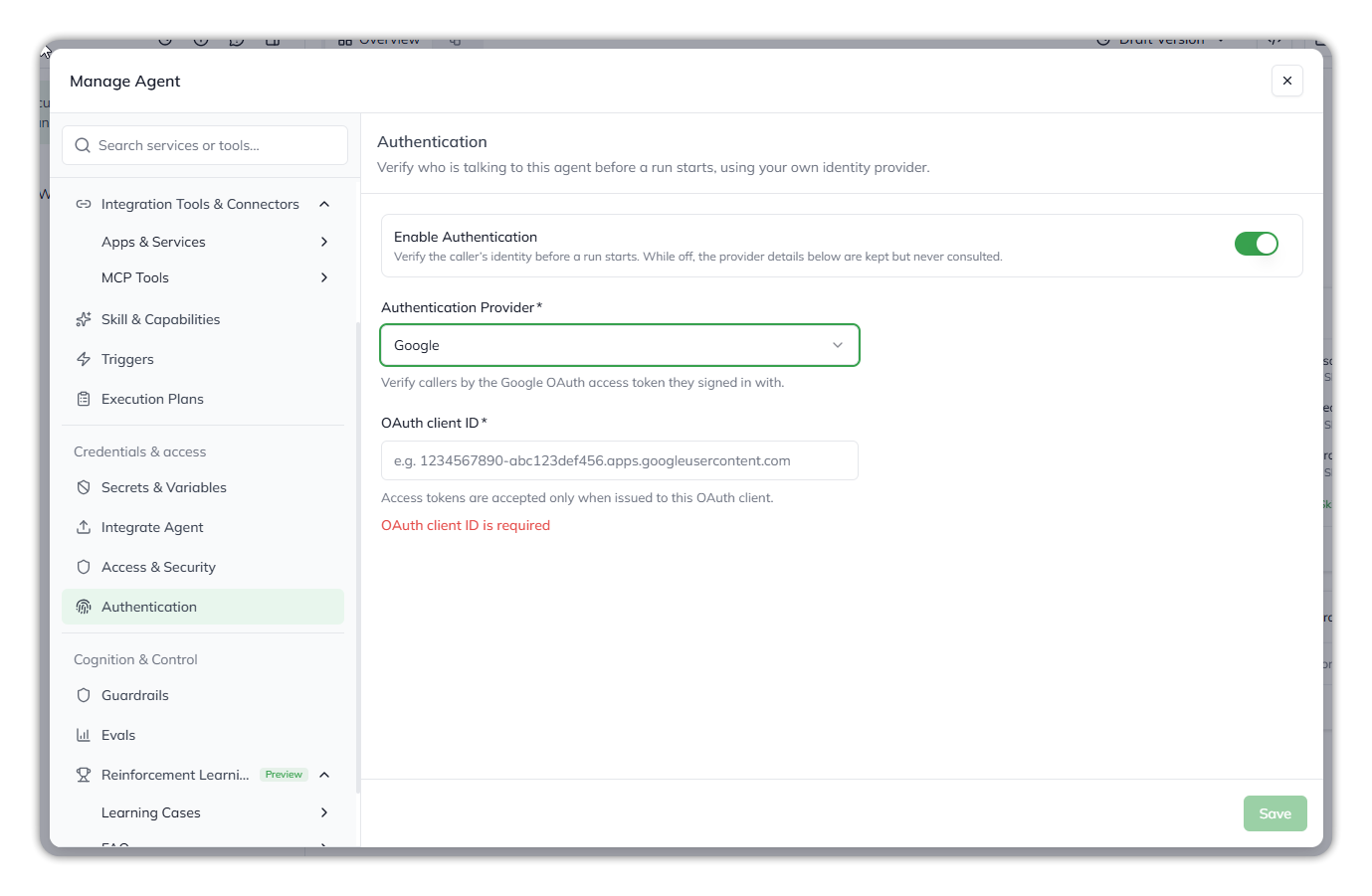Click the Access & Security shield icon

tap(84, 567)
